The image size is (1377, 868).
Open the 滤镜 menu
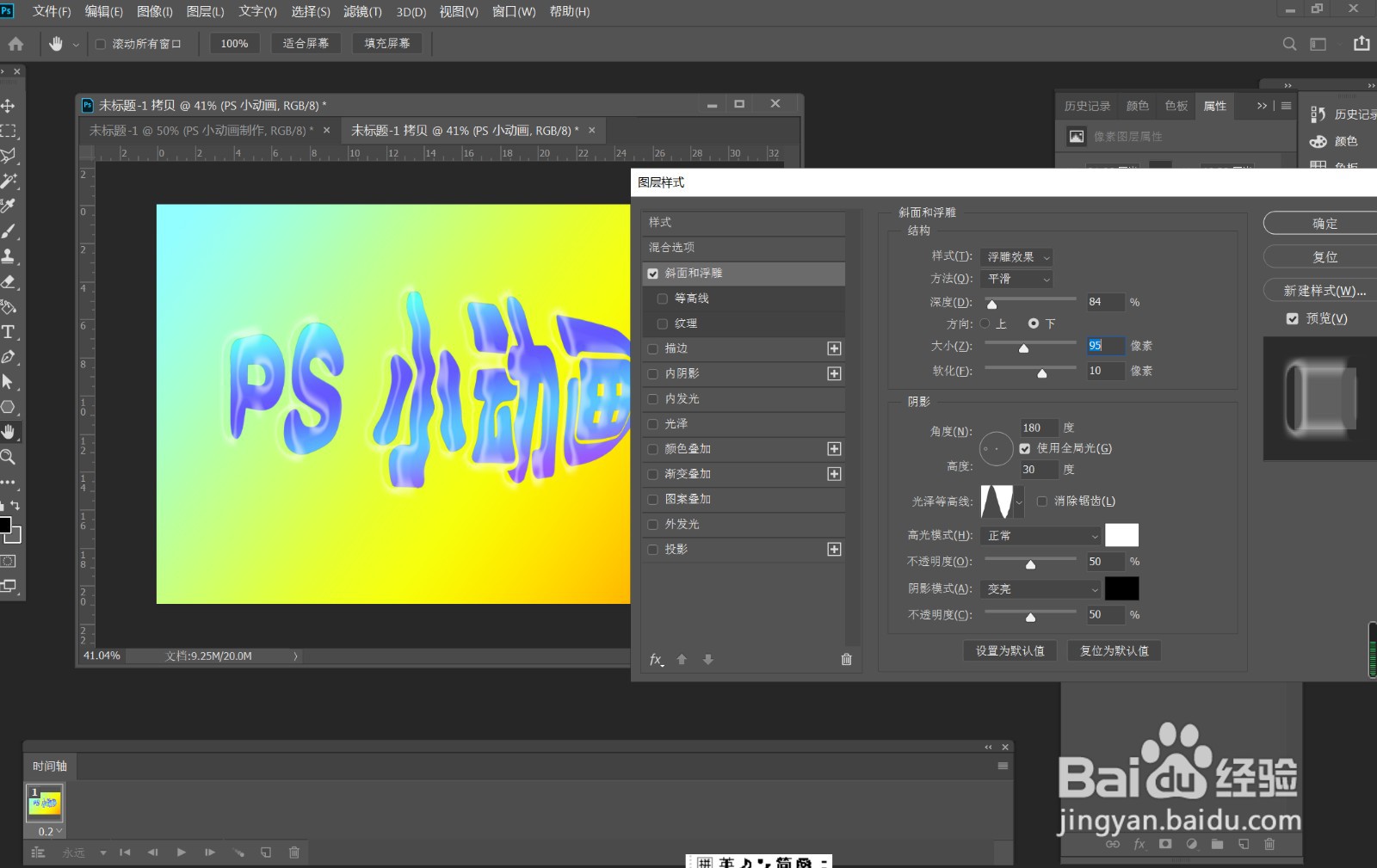(x=361, y=11)
